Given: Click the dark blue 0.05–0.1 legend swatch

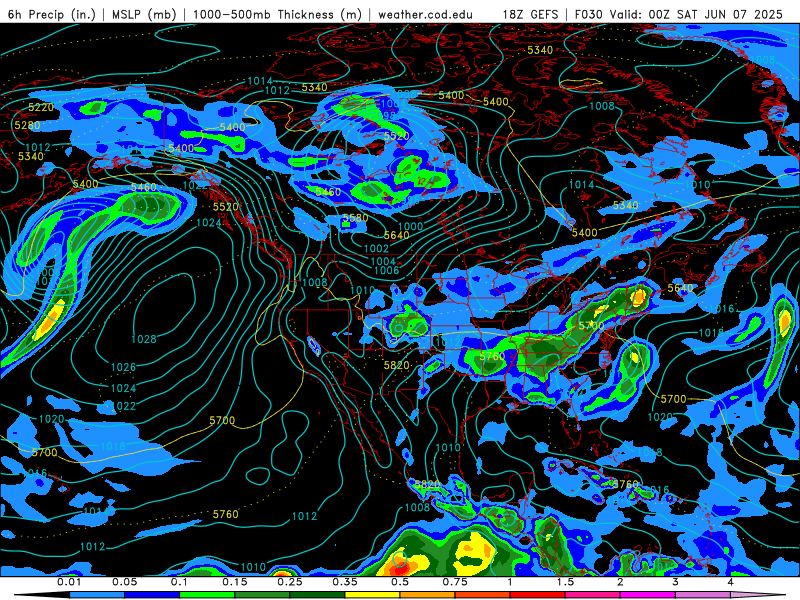Looking at the screenshot, I should (152, 595).
